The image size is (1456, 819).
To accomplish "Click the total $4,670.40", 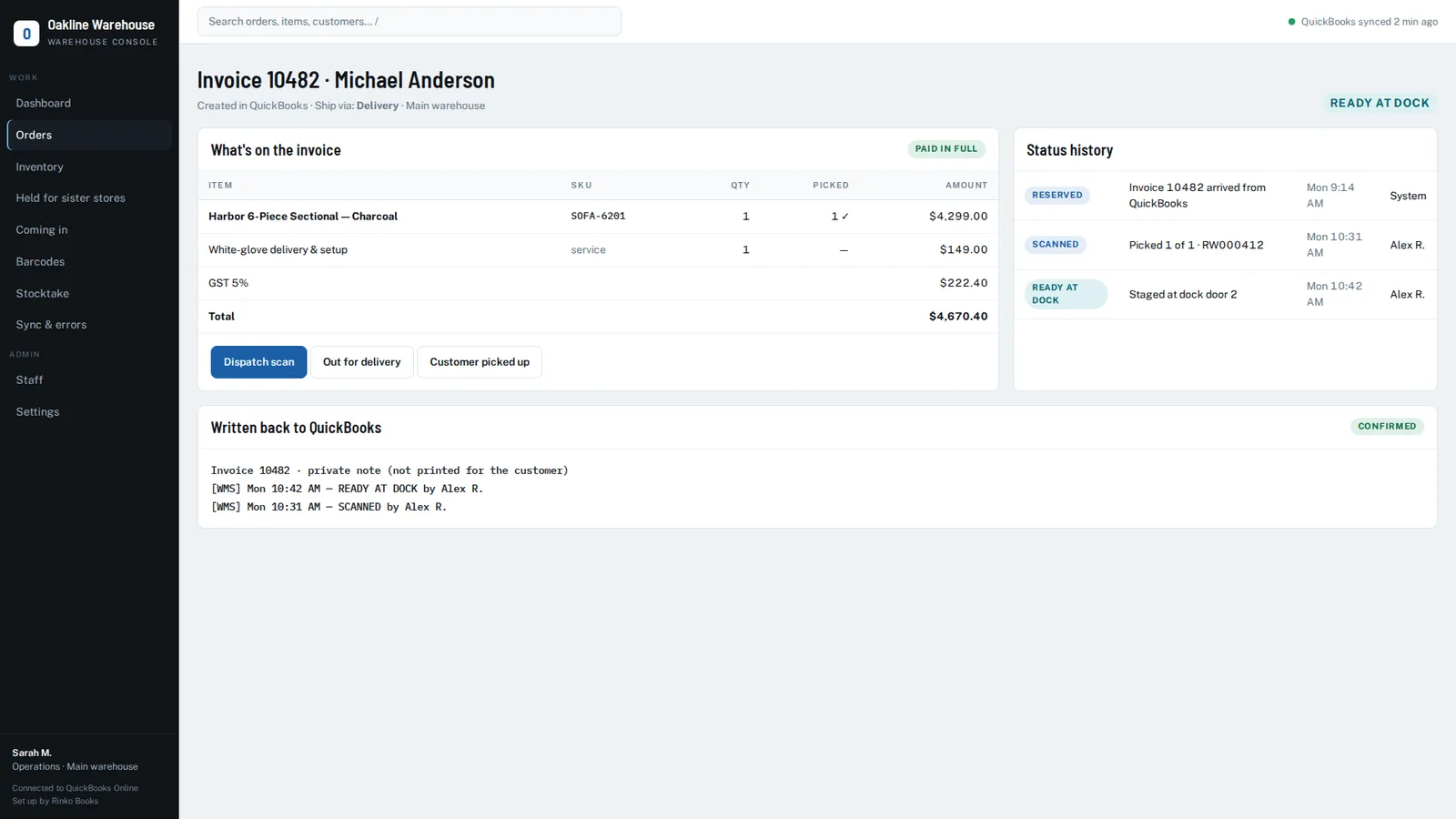I will pos(958,317).
